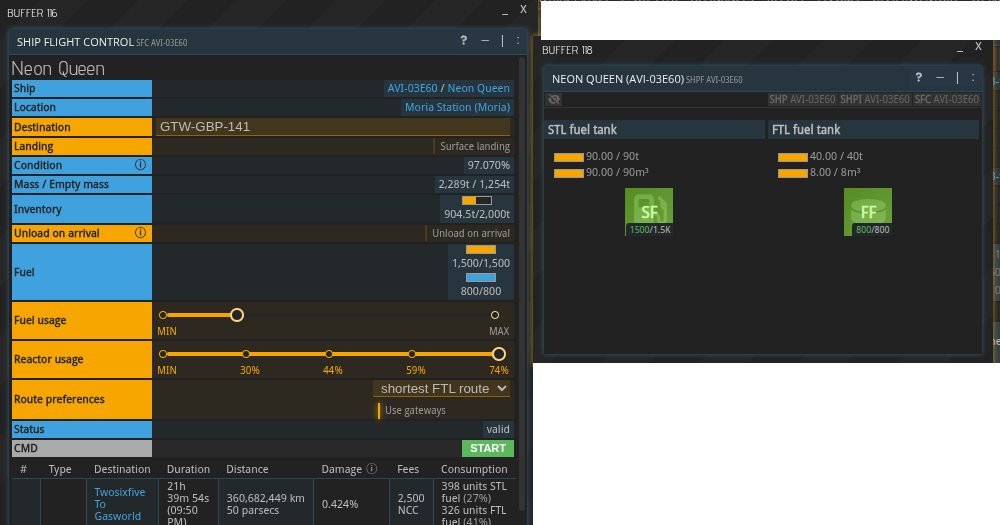Screen dimensions: 1000x525
Task: Open options menu dots in Ship Flight Control
Action: [x=517, y=41]
